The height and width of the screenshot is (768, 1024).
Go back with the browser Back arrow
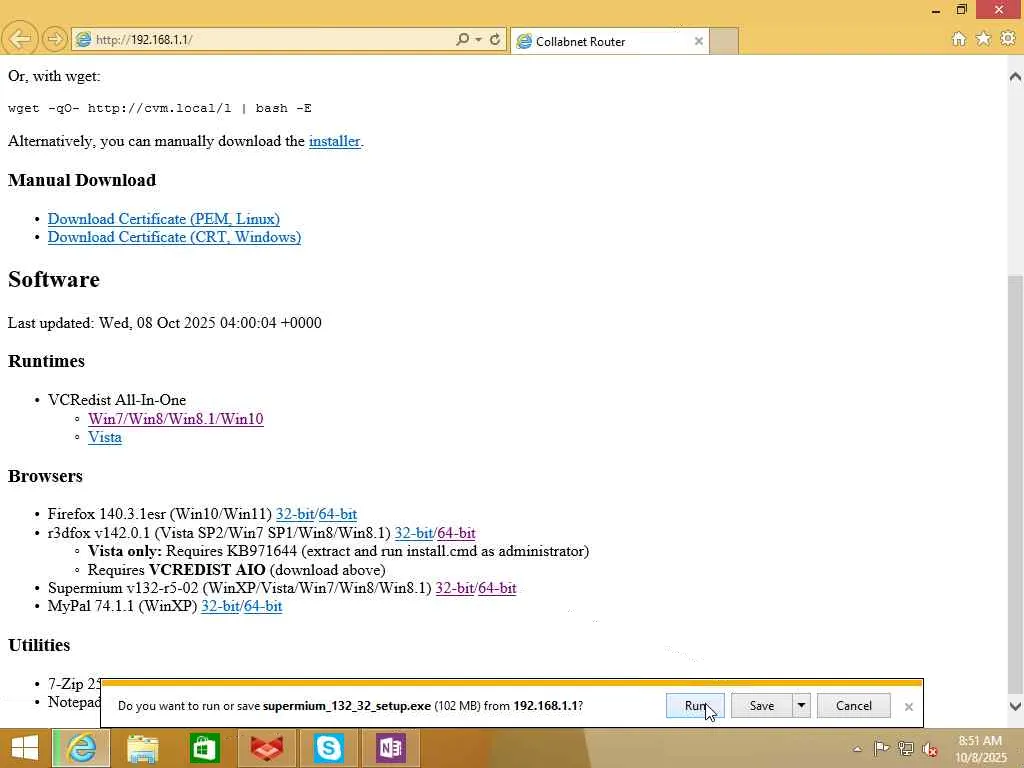click(20, 39)
